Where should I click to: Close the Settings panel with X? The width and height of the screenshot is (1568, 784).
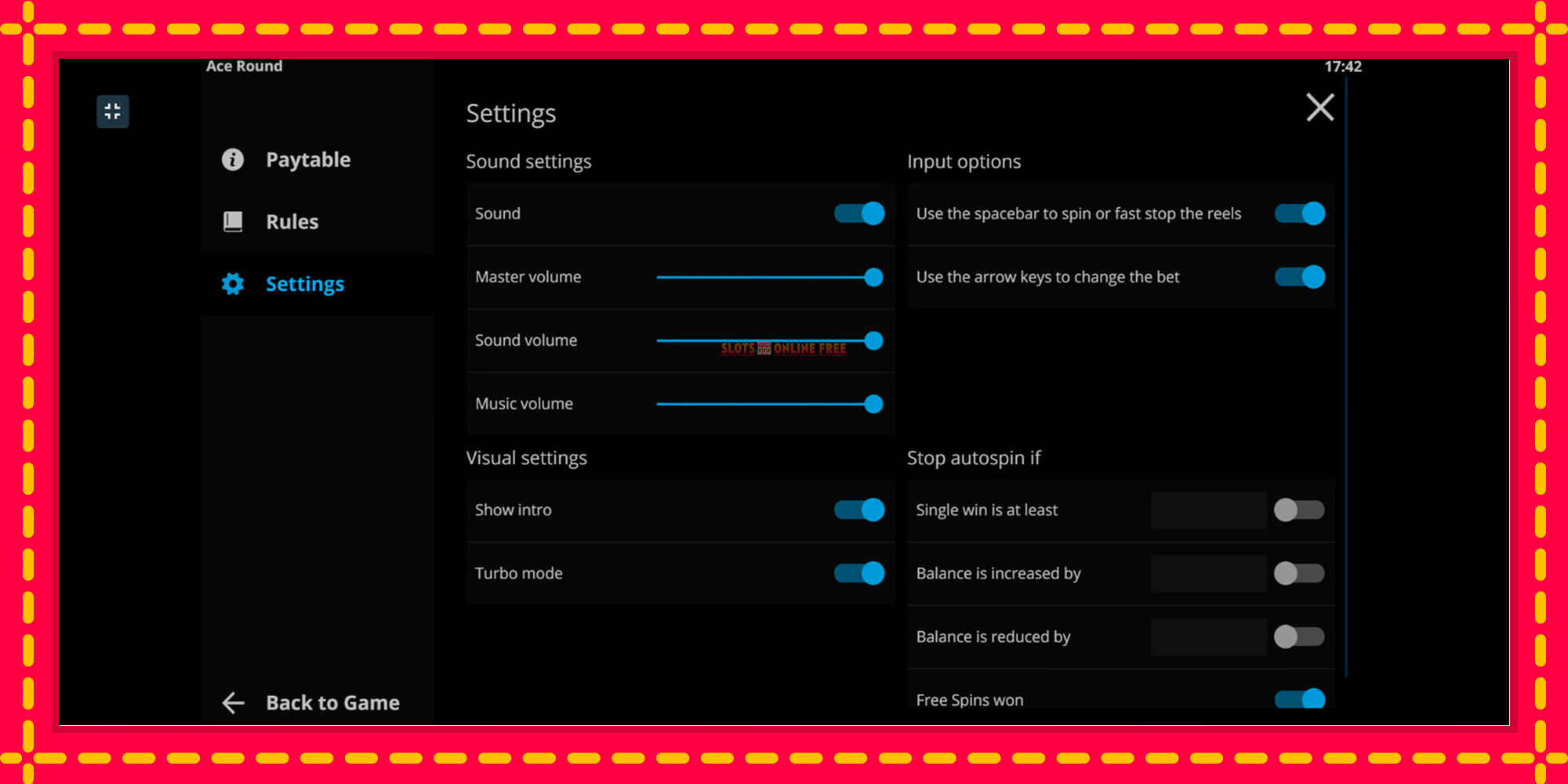[1320, 107]
